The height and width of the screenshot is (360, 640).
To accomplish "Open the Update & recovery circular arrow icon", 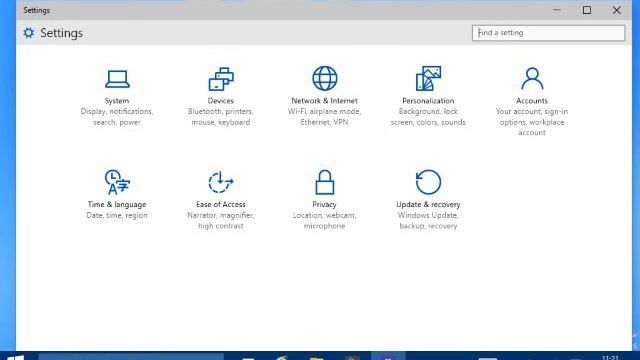I will 428,182.
